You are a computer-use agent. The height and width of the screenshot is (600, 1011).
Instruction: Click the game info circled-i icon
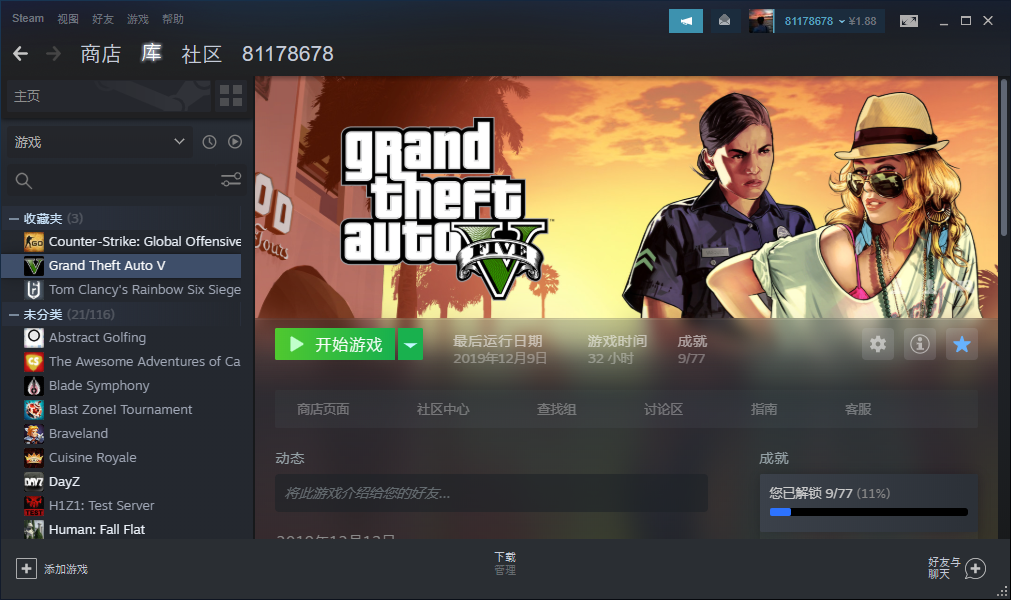click(x=921, y=344)
